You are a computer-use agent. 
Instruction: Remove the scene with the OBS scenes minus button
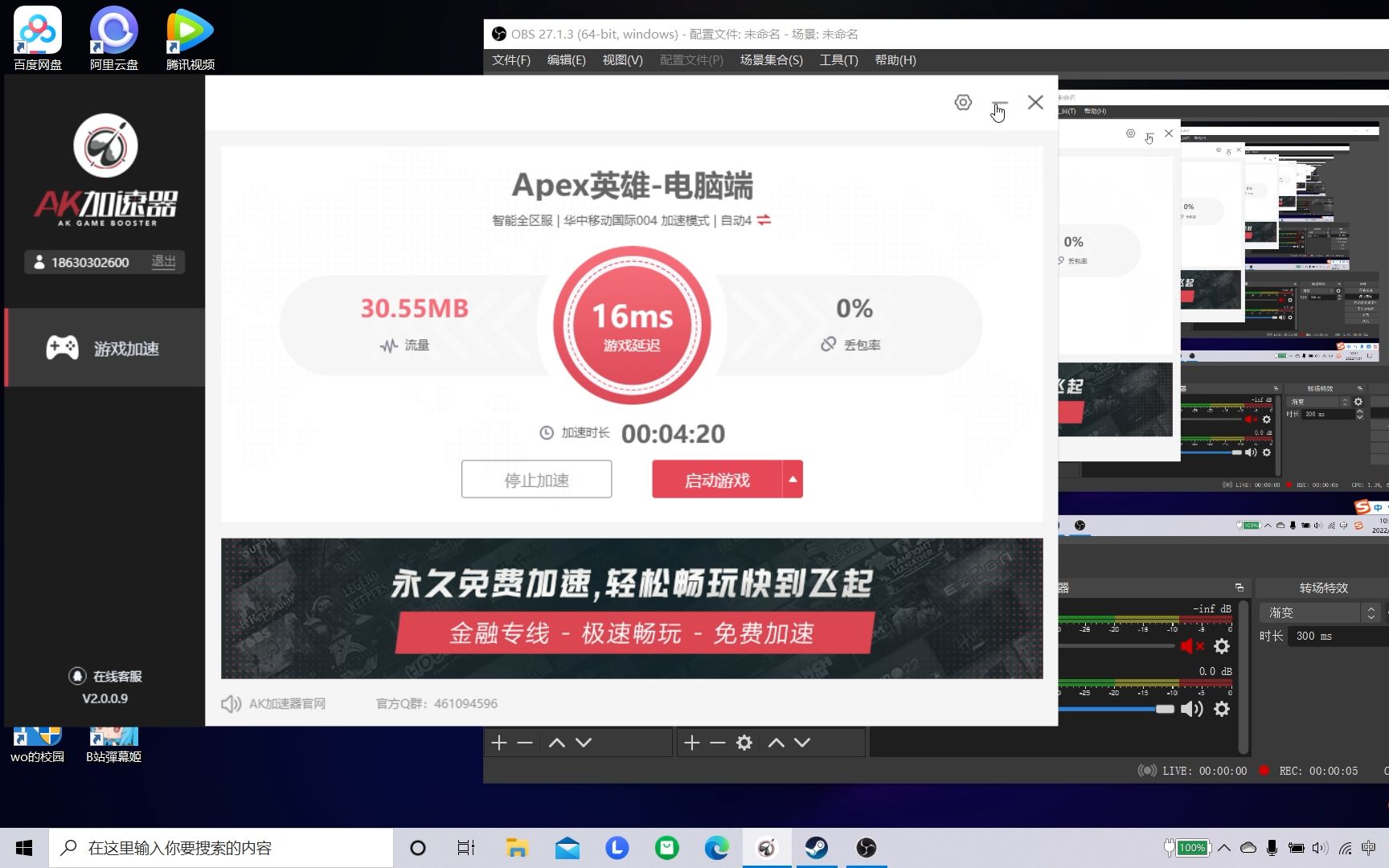click(525, 743)
